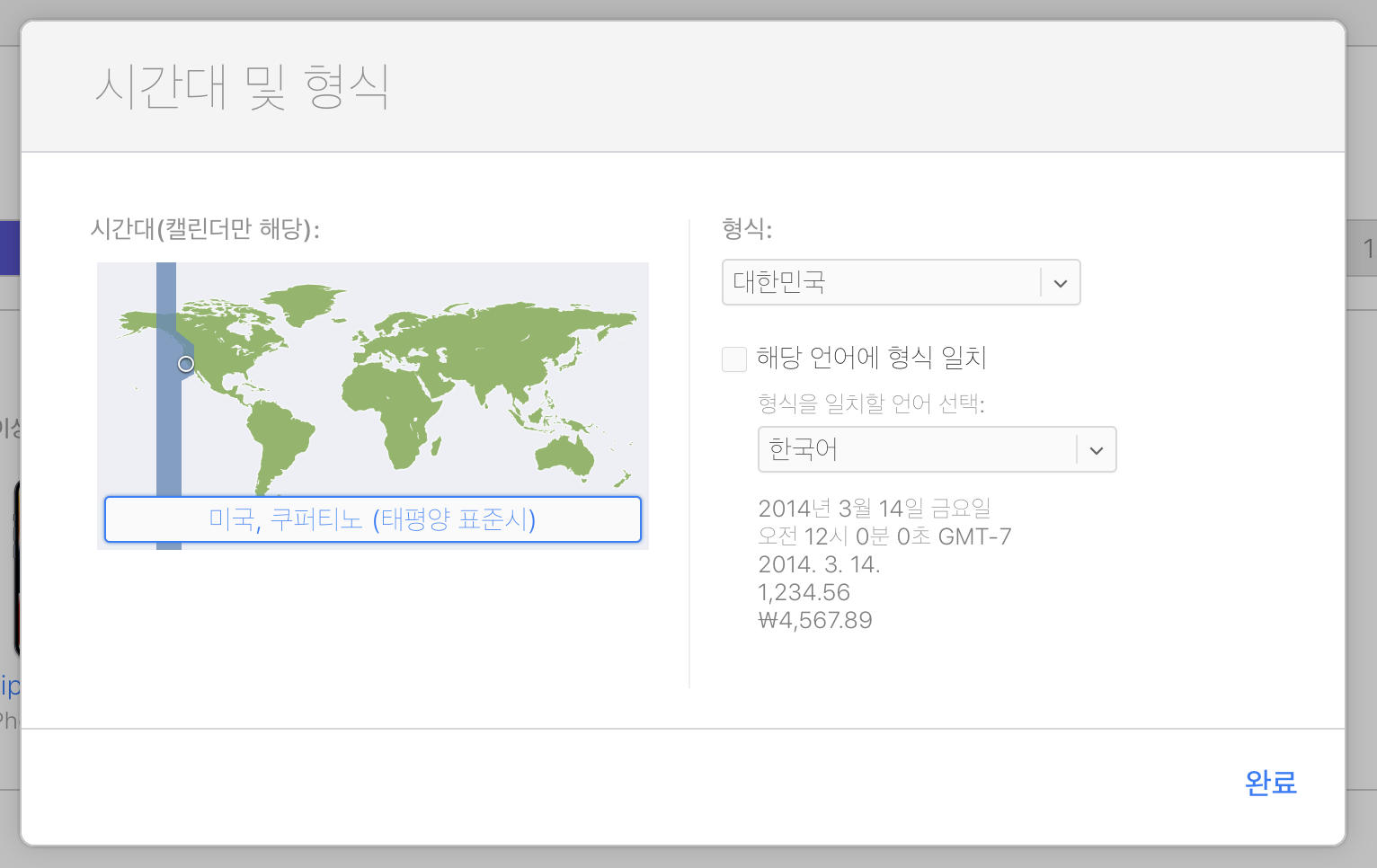Viewport: 1377px width, 868px height.
Task: Enable the 해당 언어에 형식 일치 checkbox
Action: (734, 359)
